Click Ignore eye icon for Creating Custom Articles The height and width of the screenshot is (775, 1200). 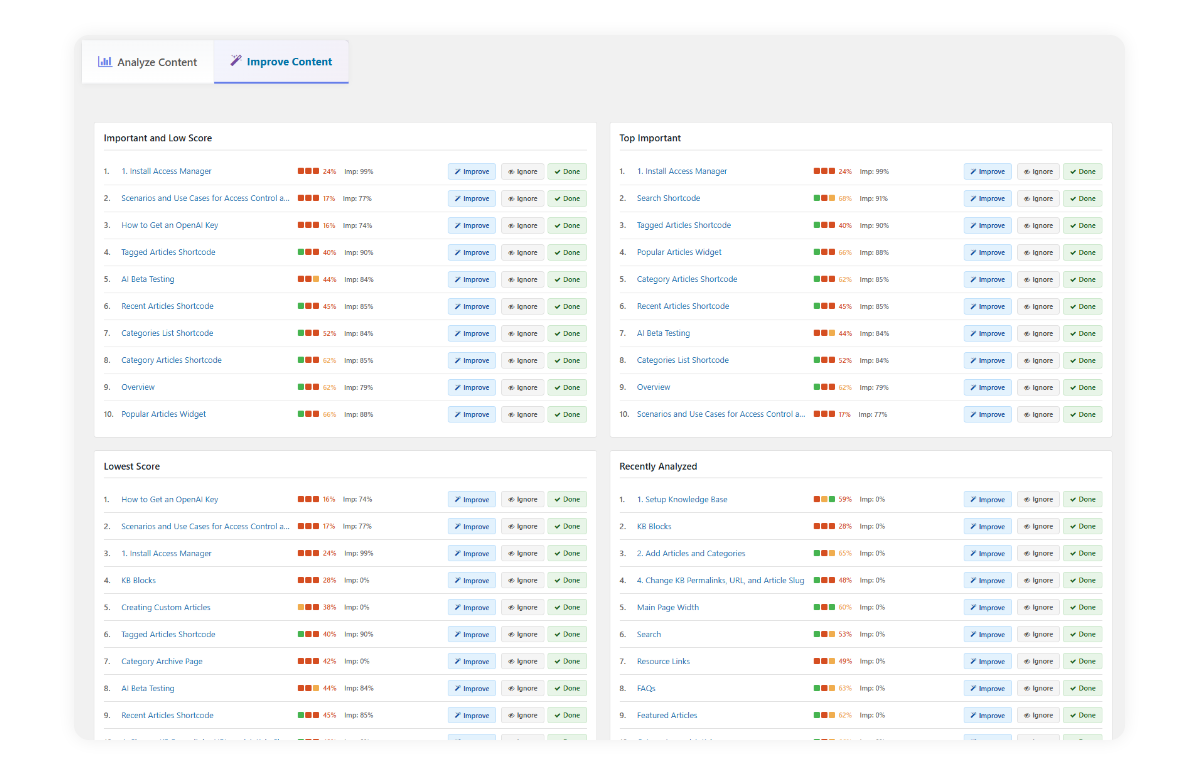click(511, 608)
